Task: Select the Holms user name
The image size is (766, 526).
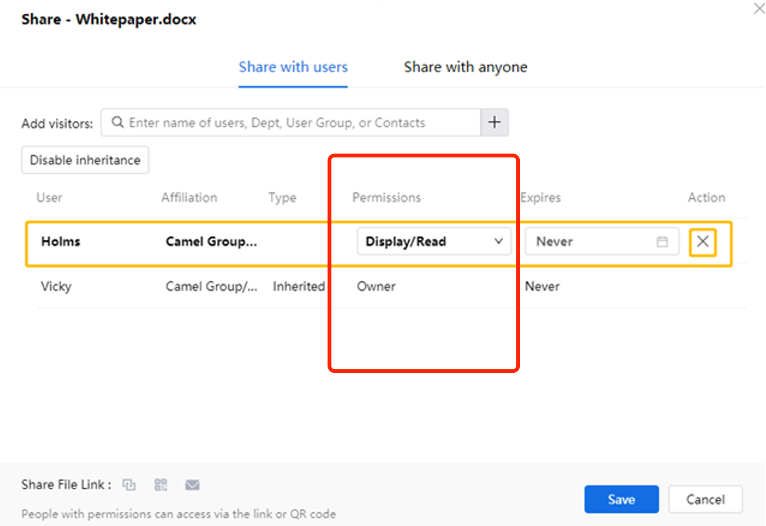Action: coord(60,242)
